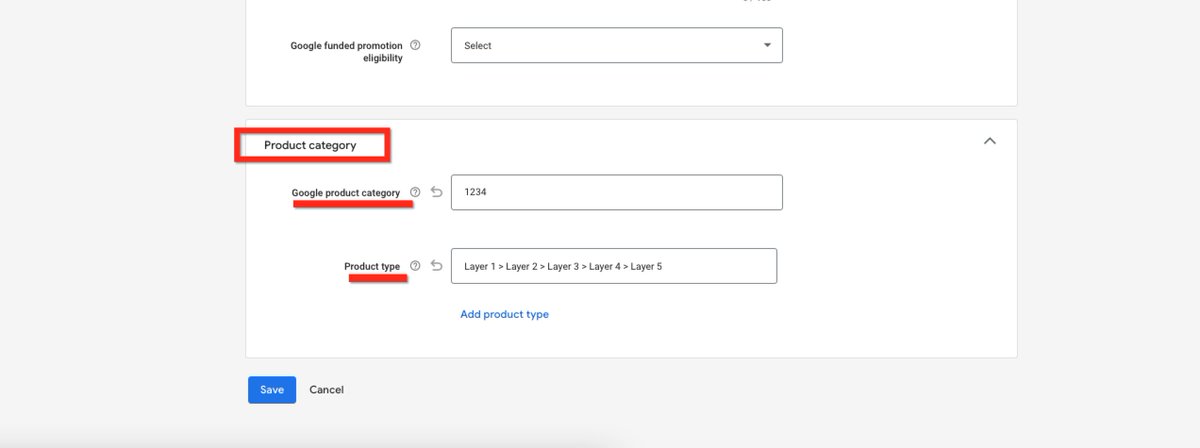Click the Google product category label
1200x448 pixels.
[346, 192]
